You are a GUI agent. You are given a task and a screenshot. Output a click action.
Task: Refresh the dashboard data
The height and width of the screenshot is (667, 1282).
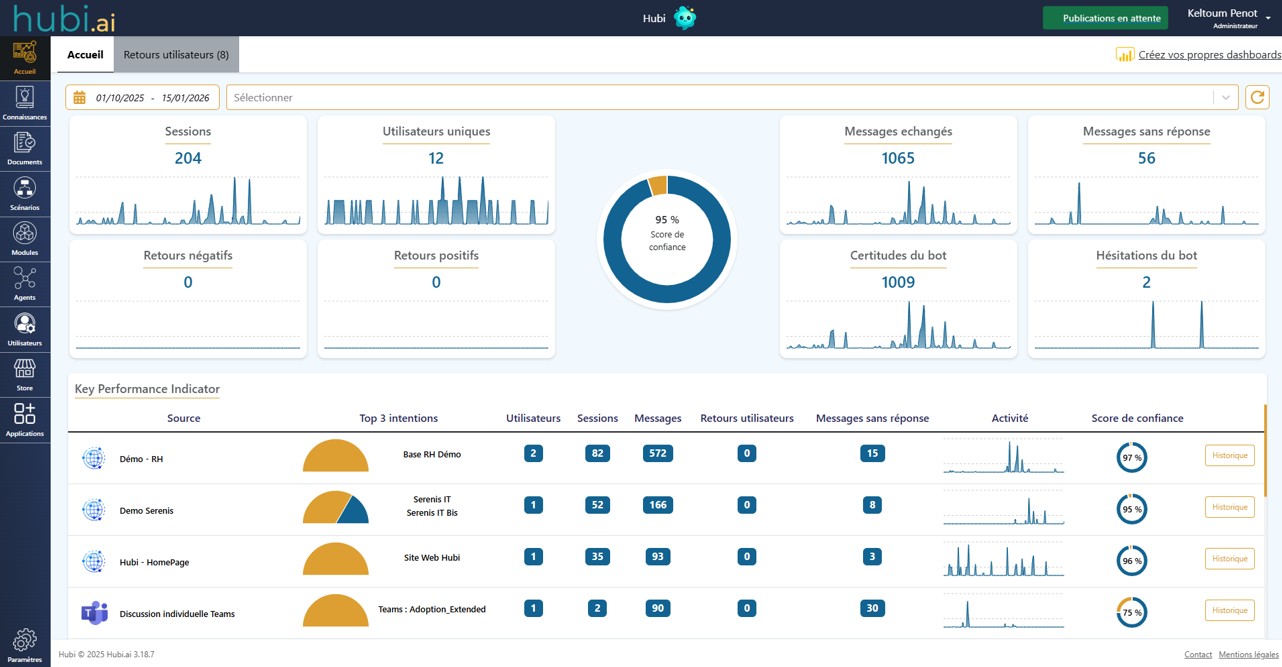[1257, 97]
